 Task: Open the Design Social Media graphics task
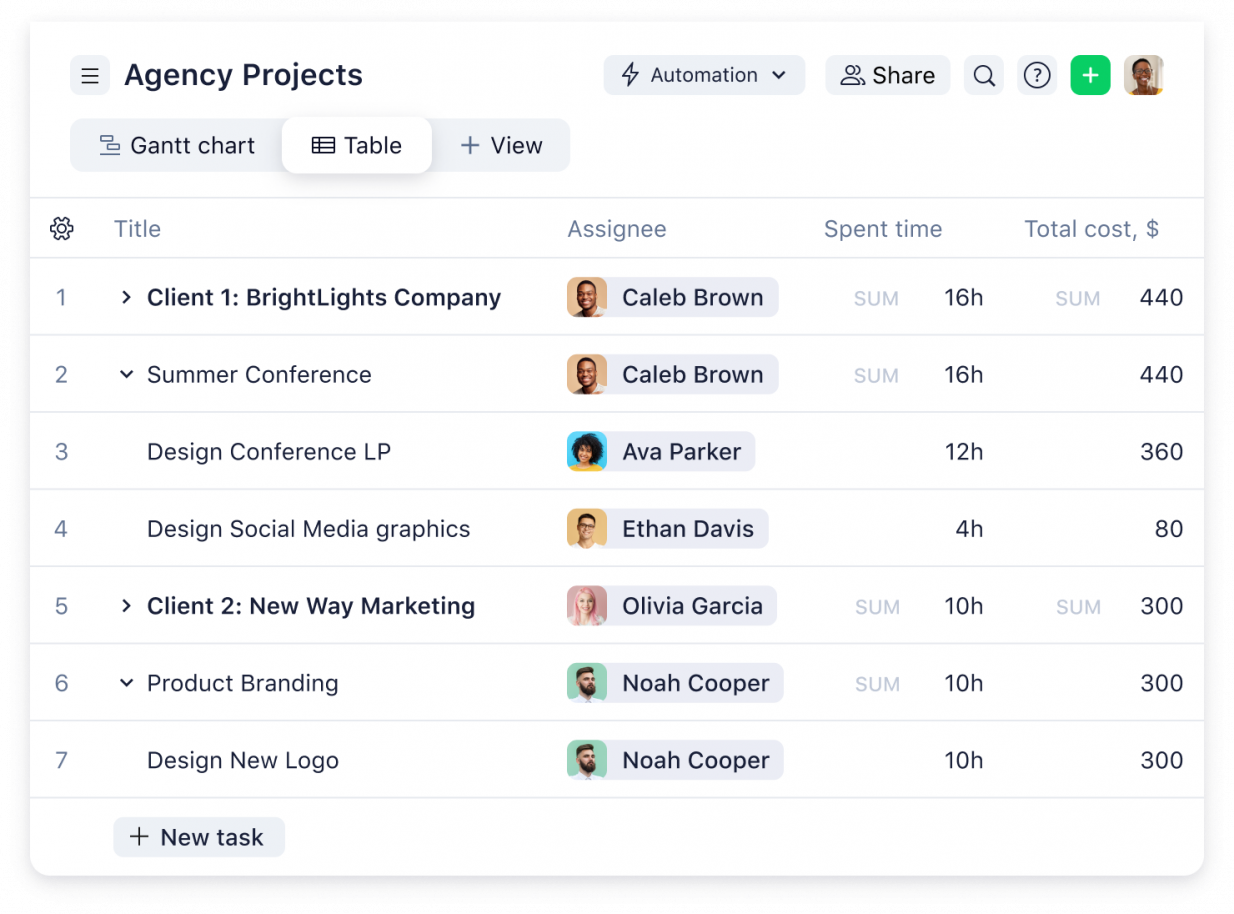(308, 529)
